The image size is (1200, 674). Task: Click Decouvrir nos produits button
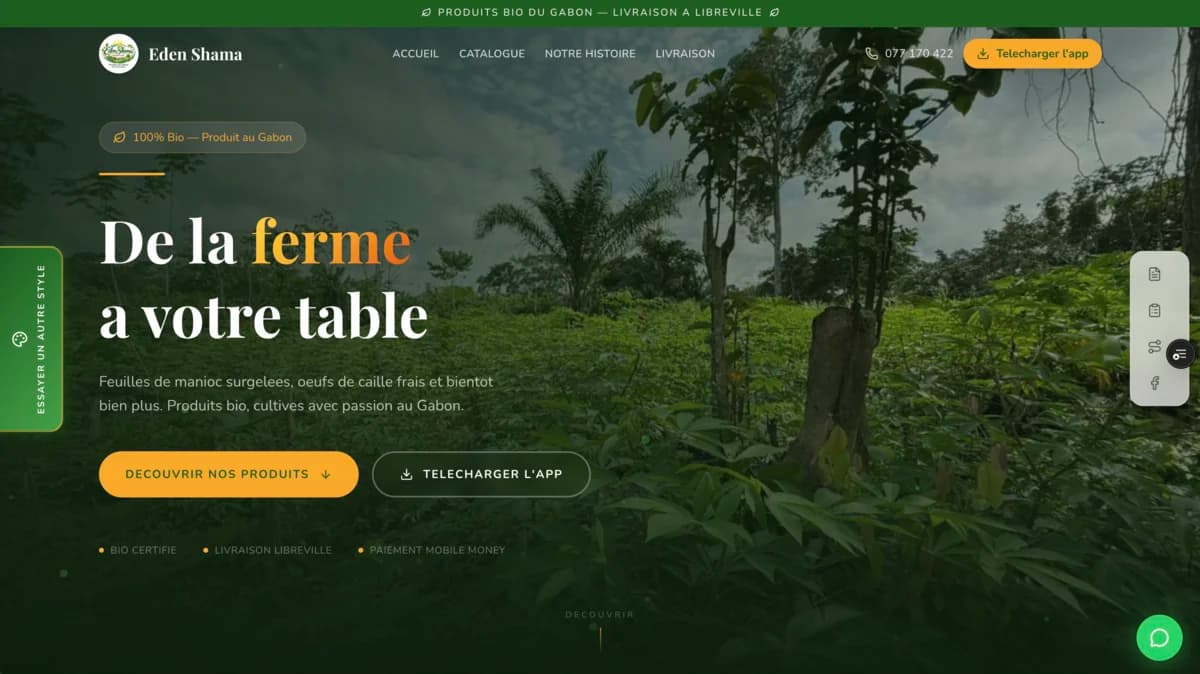[x=229, y=474]
